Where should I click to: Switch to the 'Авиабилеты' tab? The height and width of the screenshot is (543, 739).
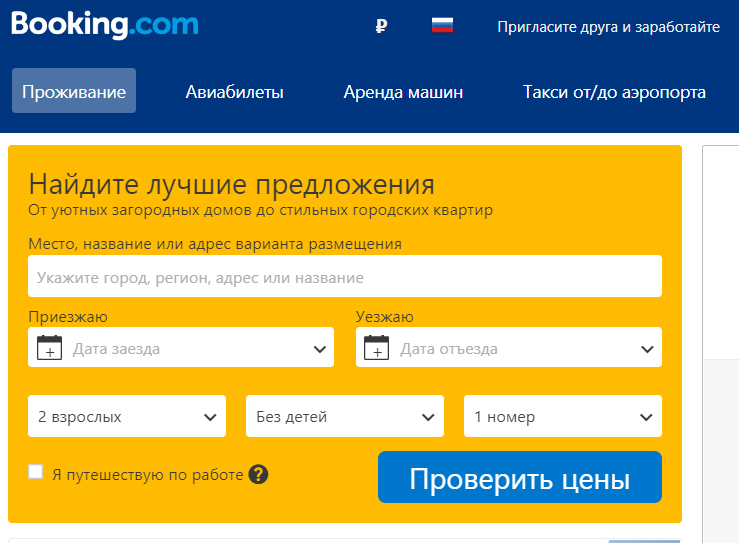235,92
